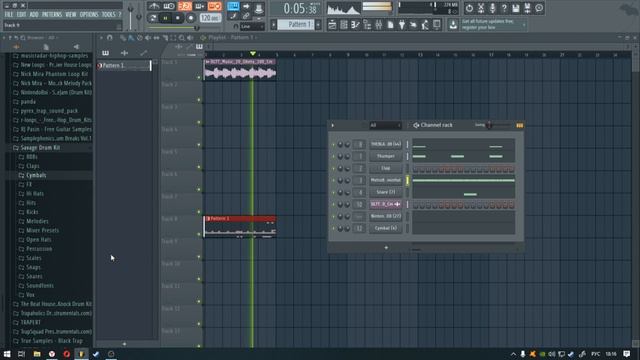Select the playlist select tool
The height and width of the screenshot is (360, 640).
(173, 38)
